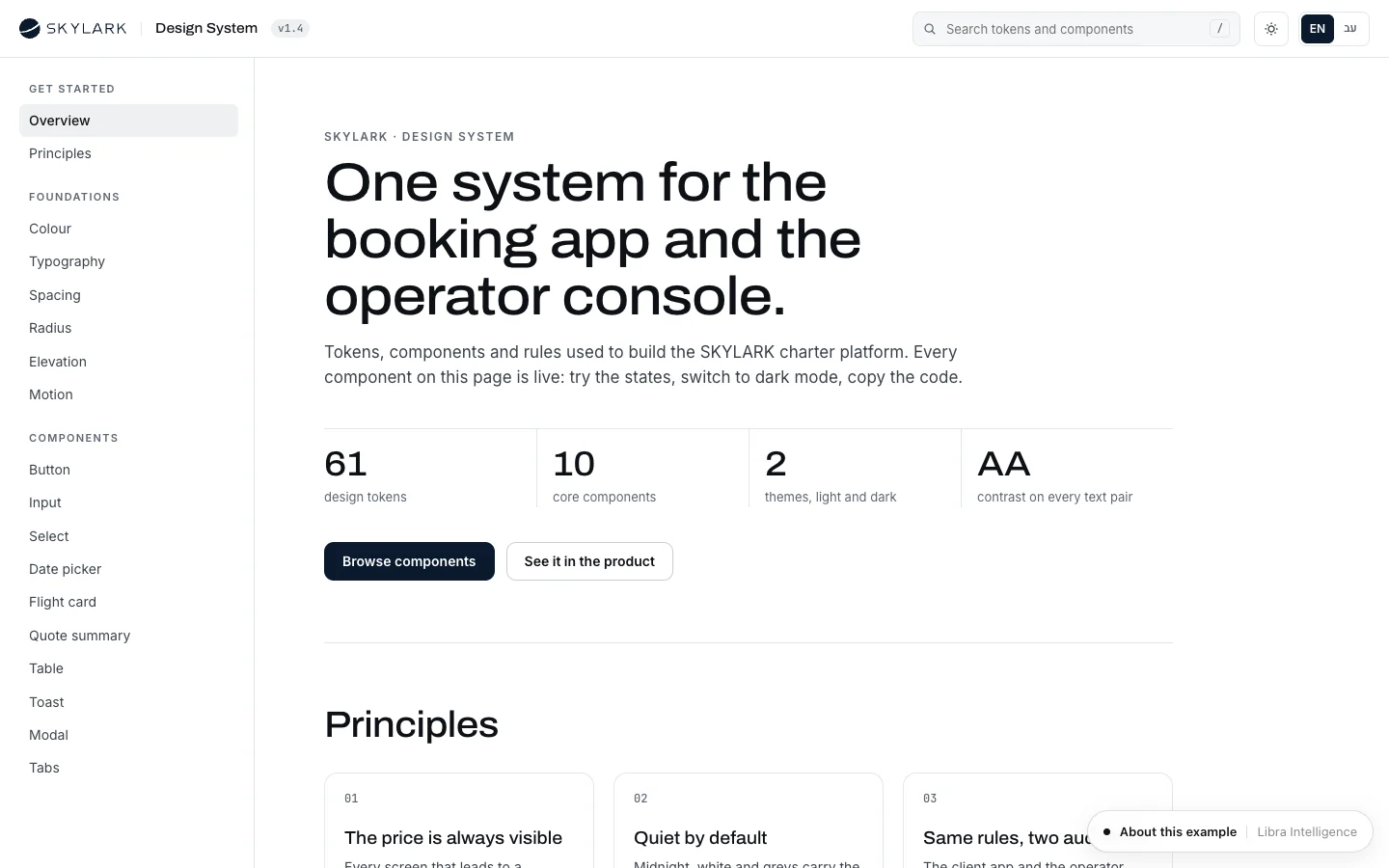Open the Quiet by default card

(749, 821)
